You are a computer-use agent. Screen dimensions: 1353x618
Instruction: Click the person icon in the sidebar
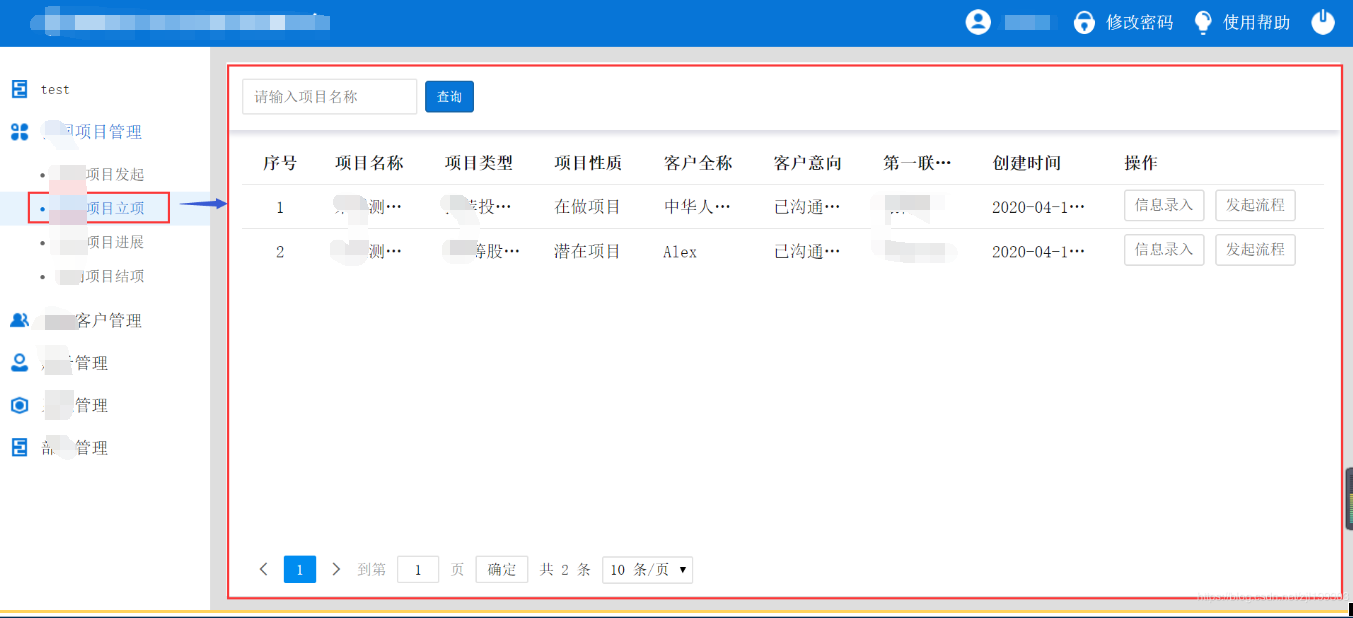click(x=19, y=362)
